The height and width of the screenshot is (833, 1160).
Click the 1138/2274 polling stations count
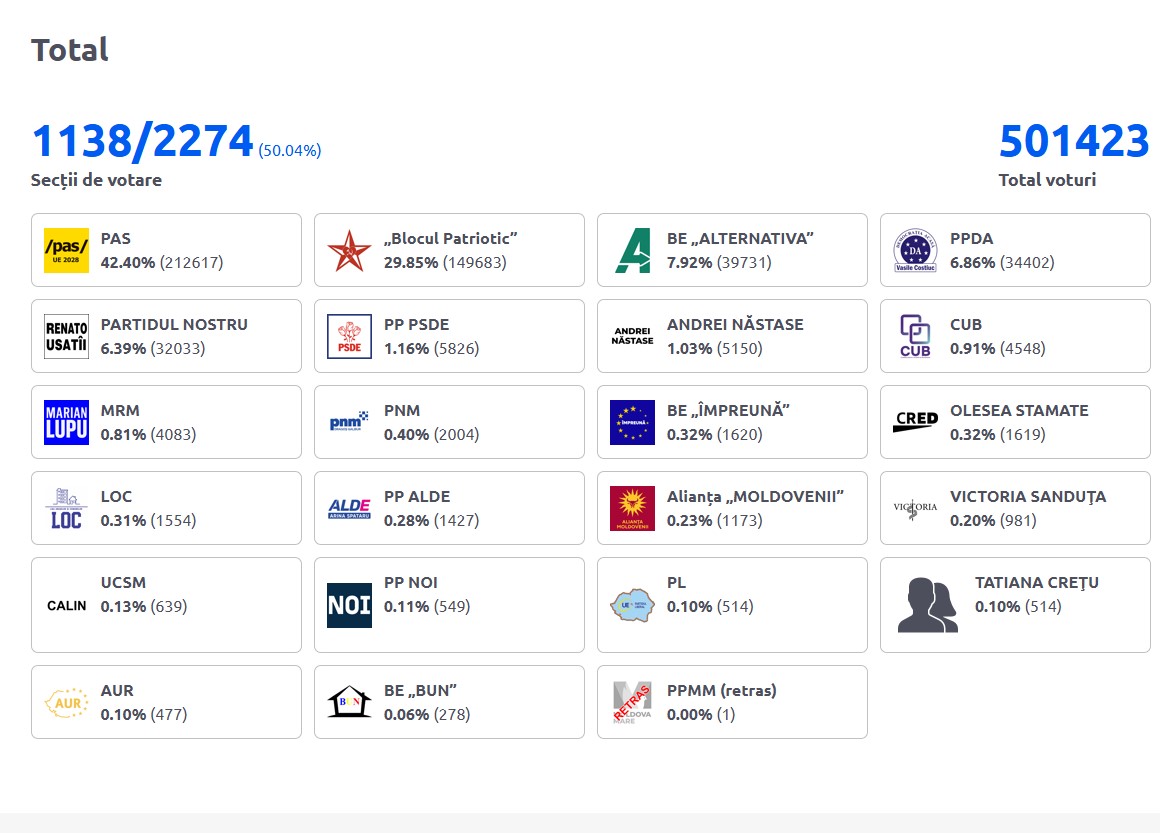coord(143,141)
